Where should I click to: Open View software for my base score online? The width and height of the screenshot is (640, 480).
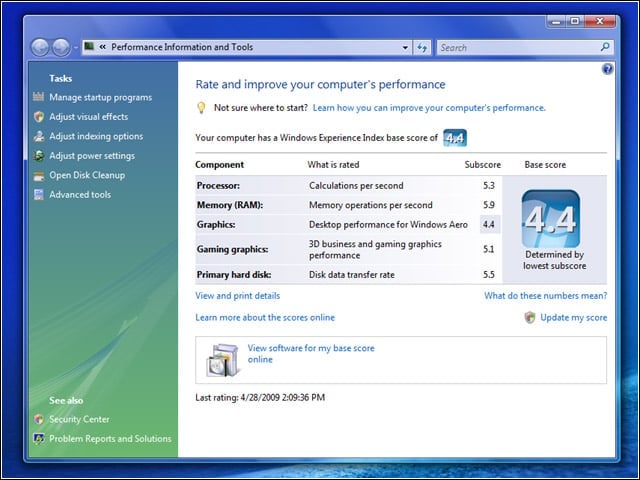[x=311, y=353]
